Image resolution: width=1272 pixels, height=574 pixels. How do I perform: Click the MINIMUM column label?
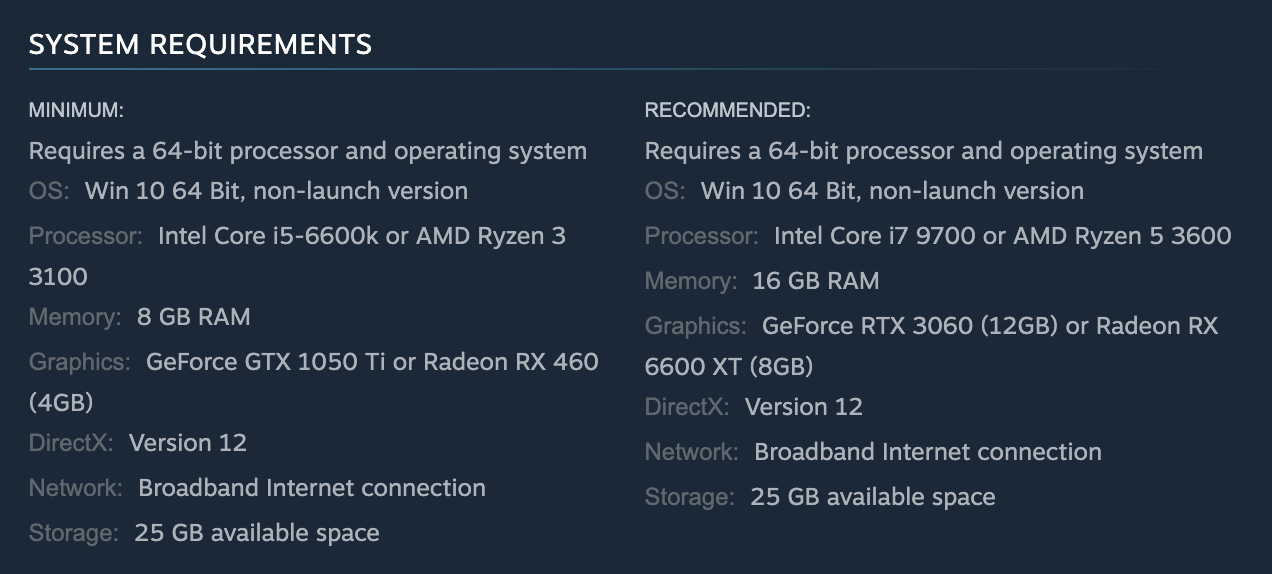pos(76,110)
